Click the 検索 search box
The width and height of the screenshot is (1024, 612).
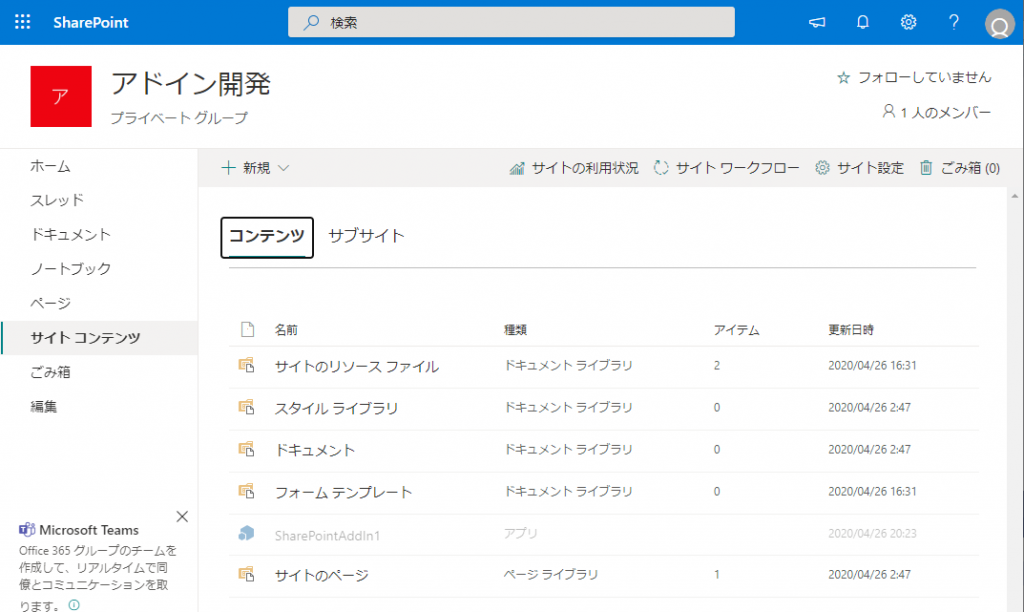tap(511, 22)
